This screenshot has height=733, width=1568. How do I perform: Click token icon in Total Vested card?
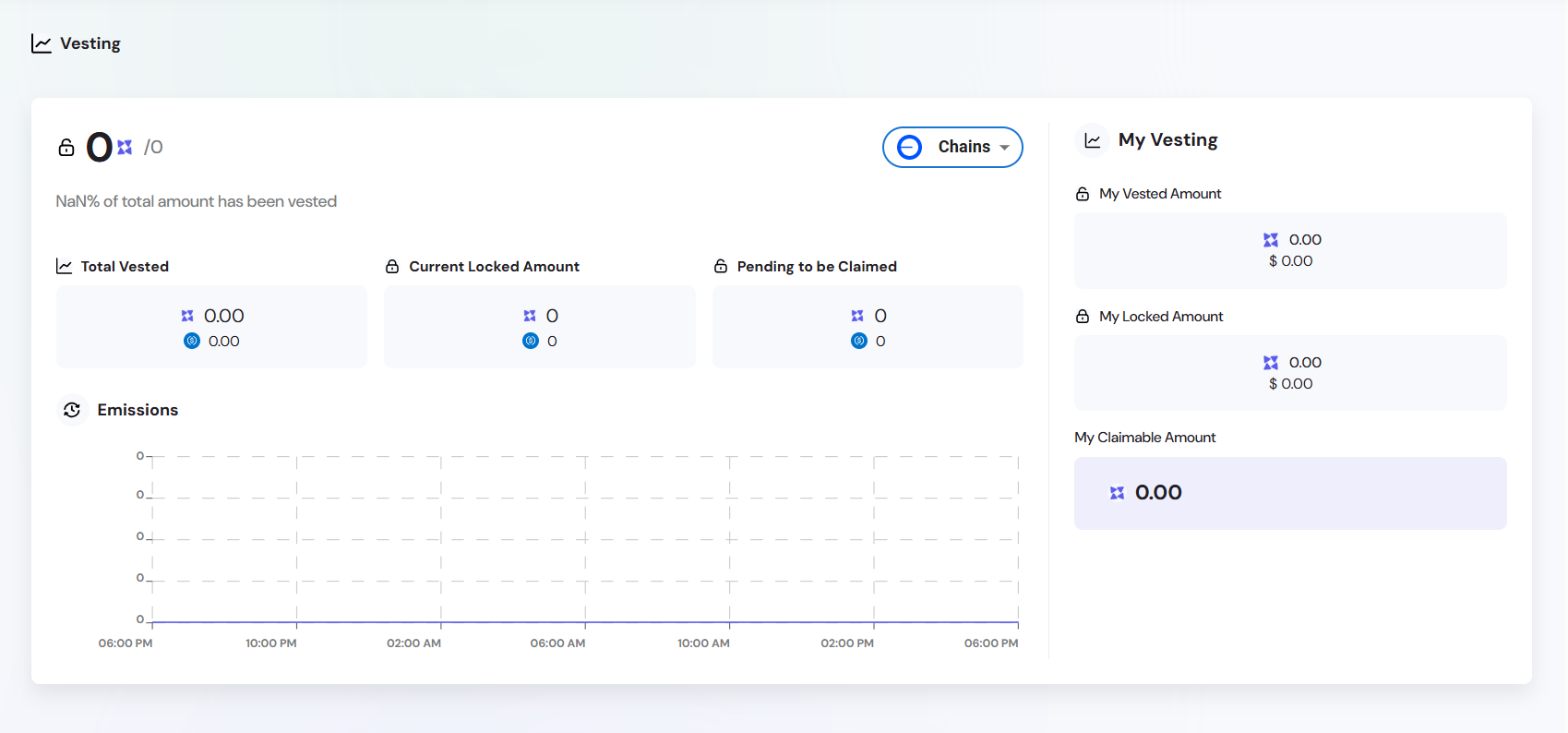[187, 316]
